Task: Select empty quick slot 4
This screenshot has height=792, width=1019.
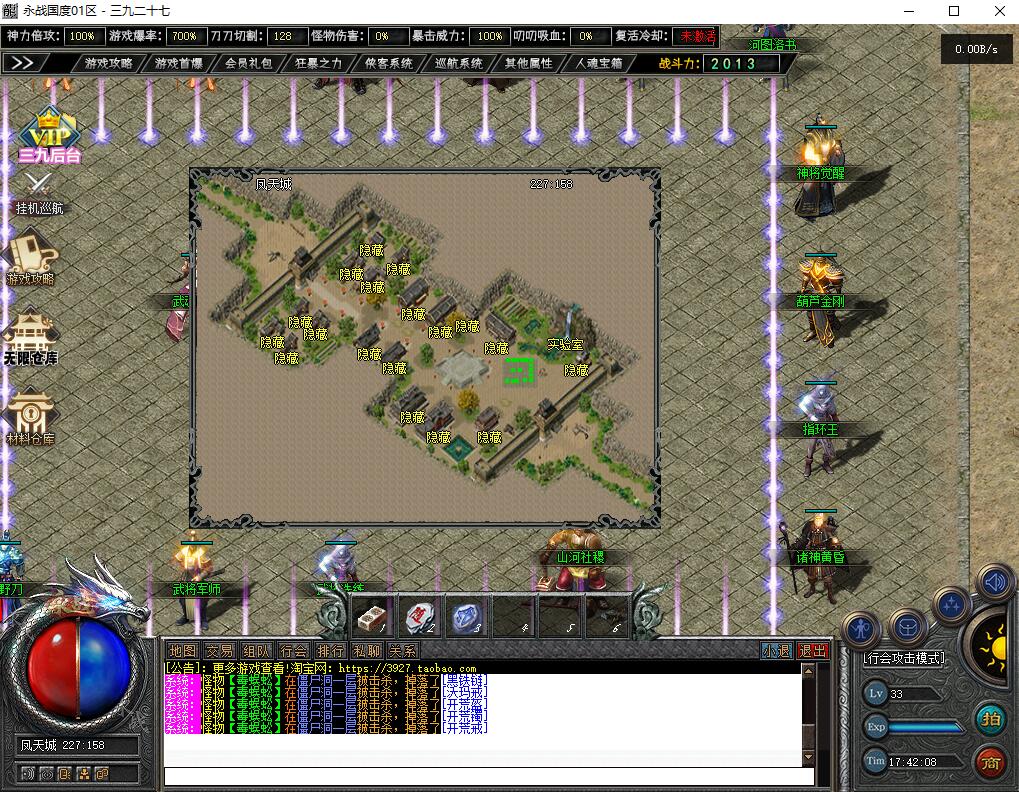Action: [513, 619]
